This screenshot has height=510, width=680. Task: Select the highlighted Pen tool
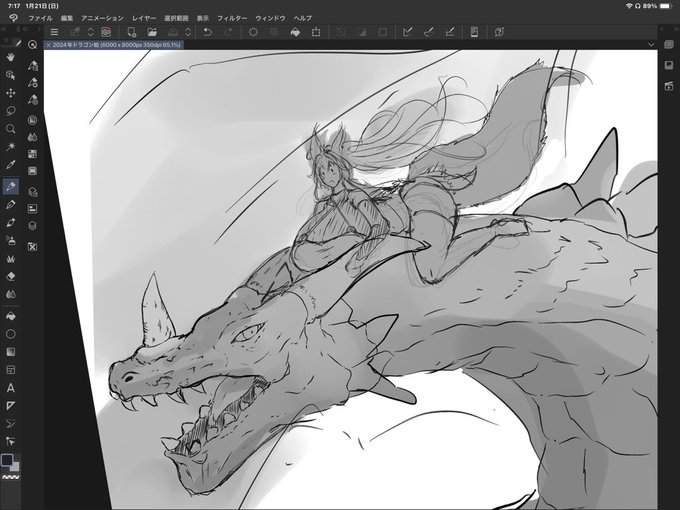tap(11, 186)
